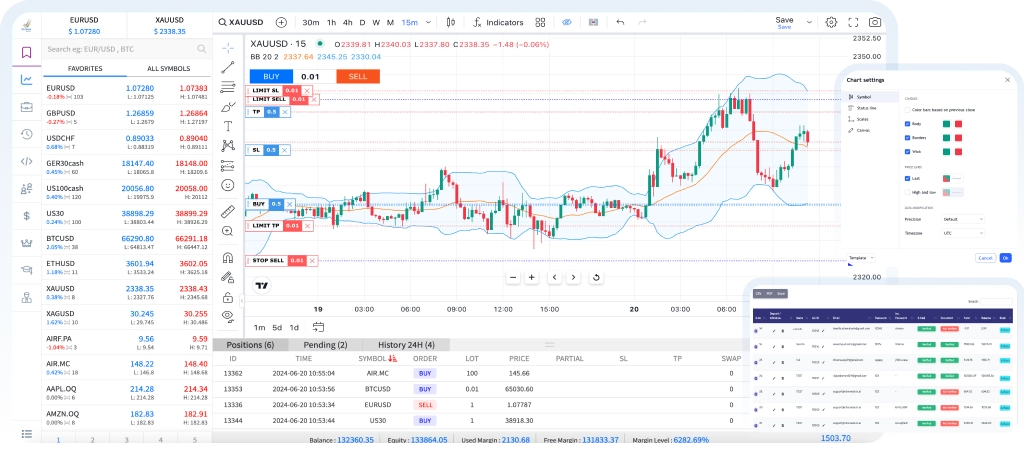
Task: Switch to the ALL SYMBOLS tab
Action: 168,68
